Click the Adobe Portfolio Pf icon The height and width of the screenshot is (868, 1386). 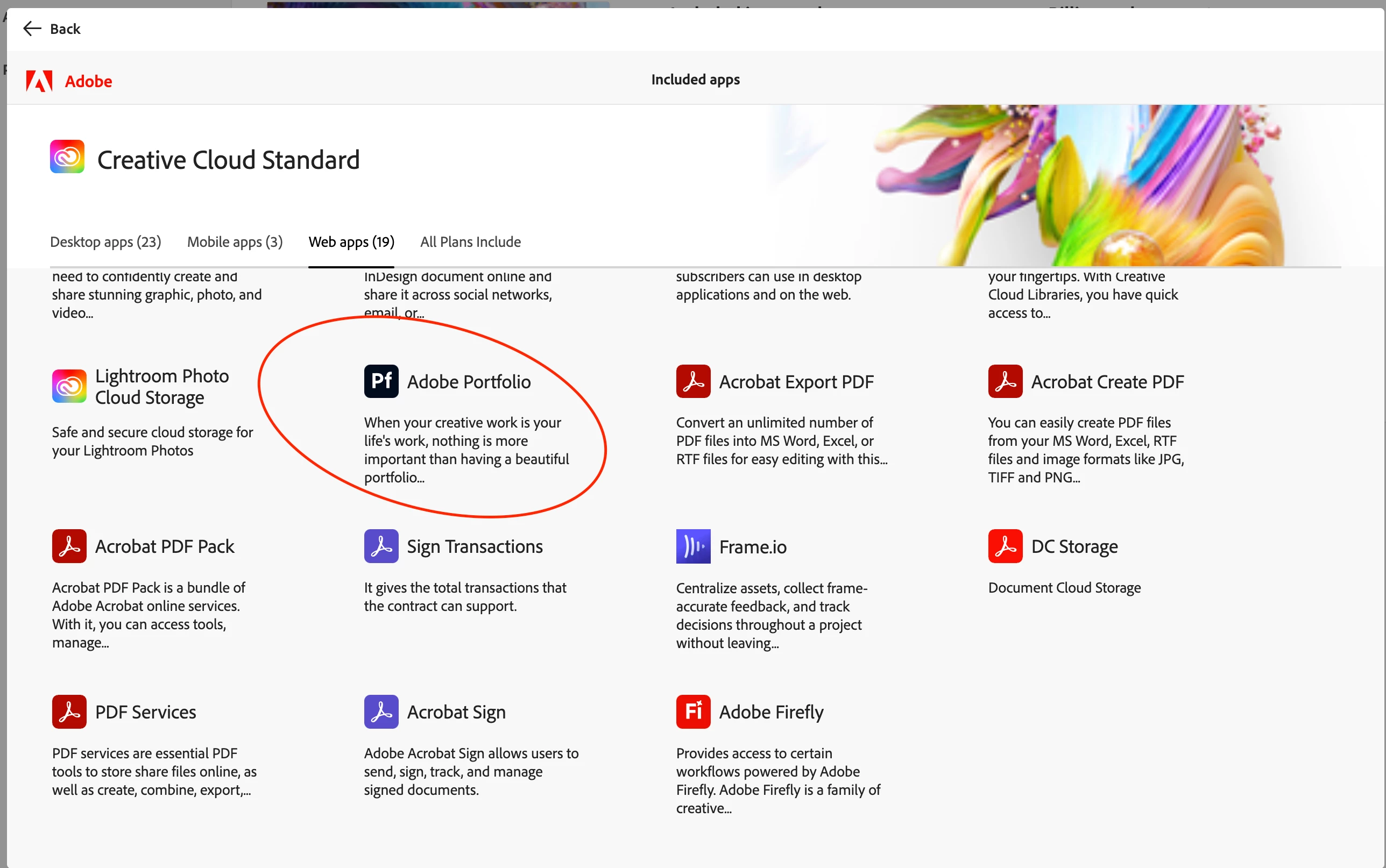[380, 381]
